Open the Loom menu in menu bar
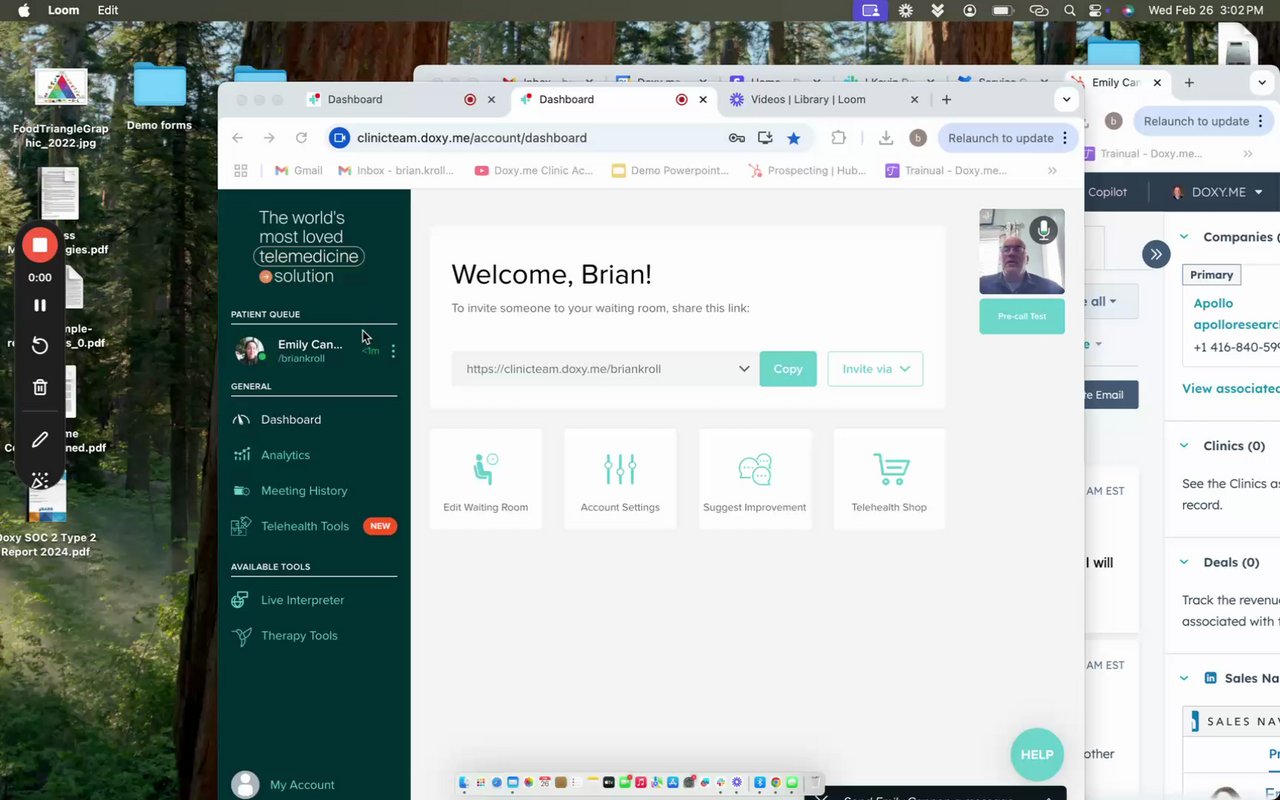1280x800 pixels. coord(63,10)
